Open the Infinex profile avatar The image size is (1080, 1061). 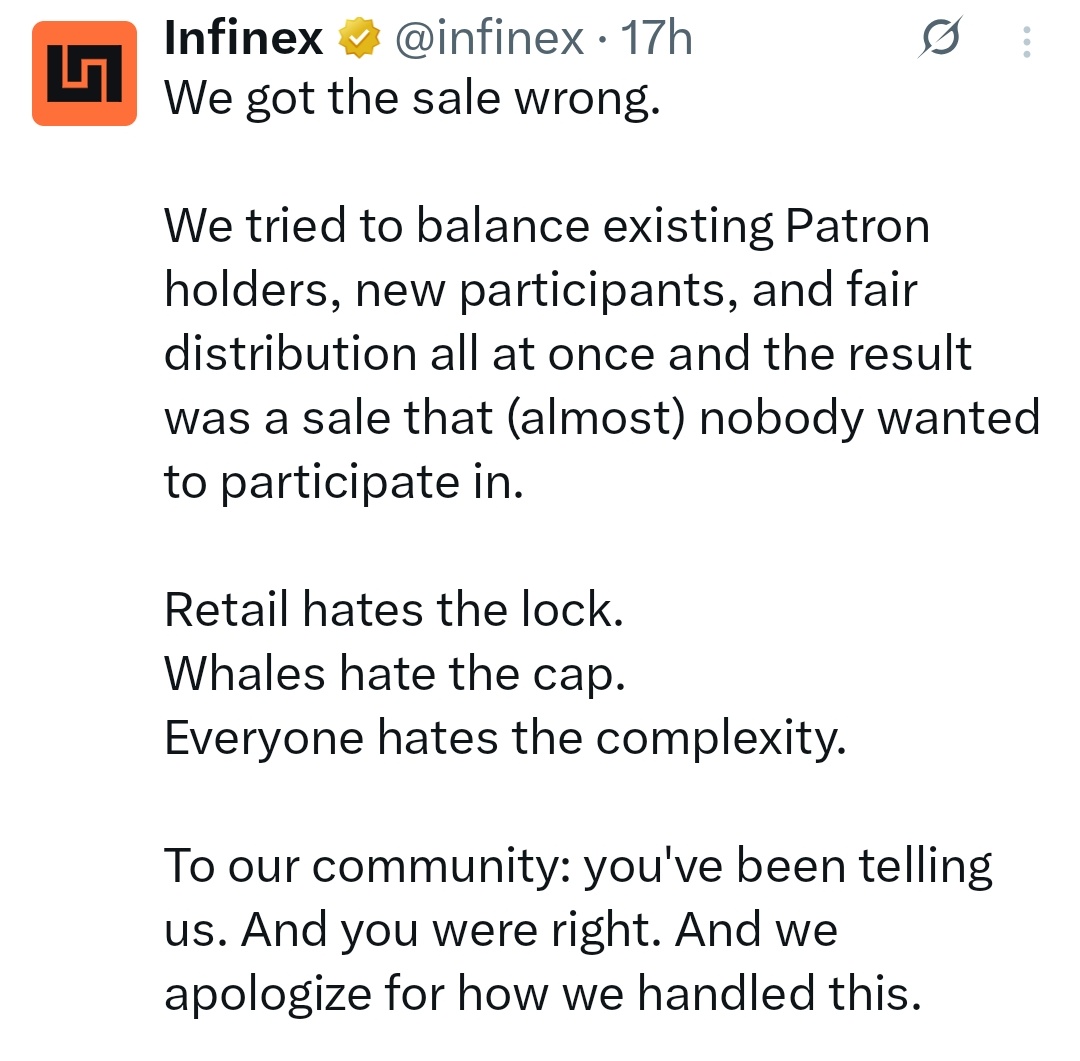point(84,73)
